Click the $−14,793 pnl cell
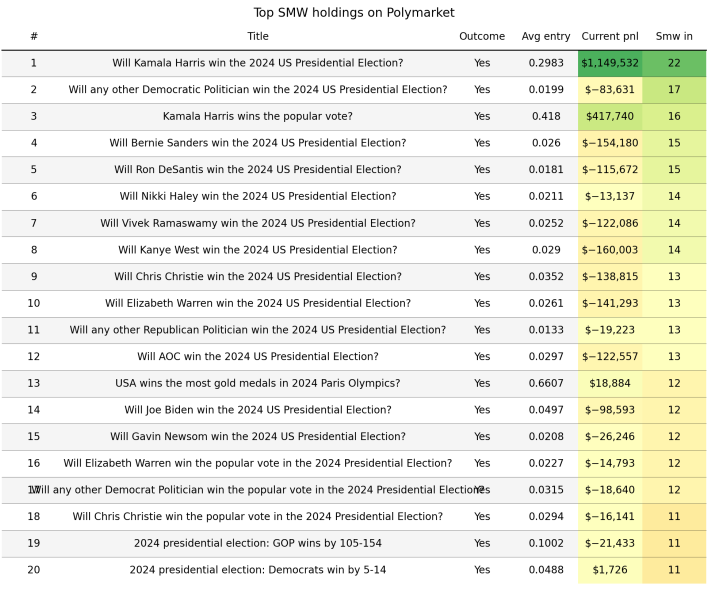Image resolution: width=713 pixels, height=589 pixels. (x=610, y=463)
